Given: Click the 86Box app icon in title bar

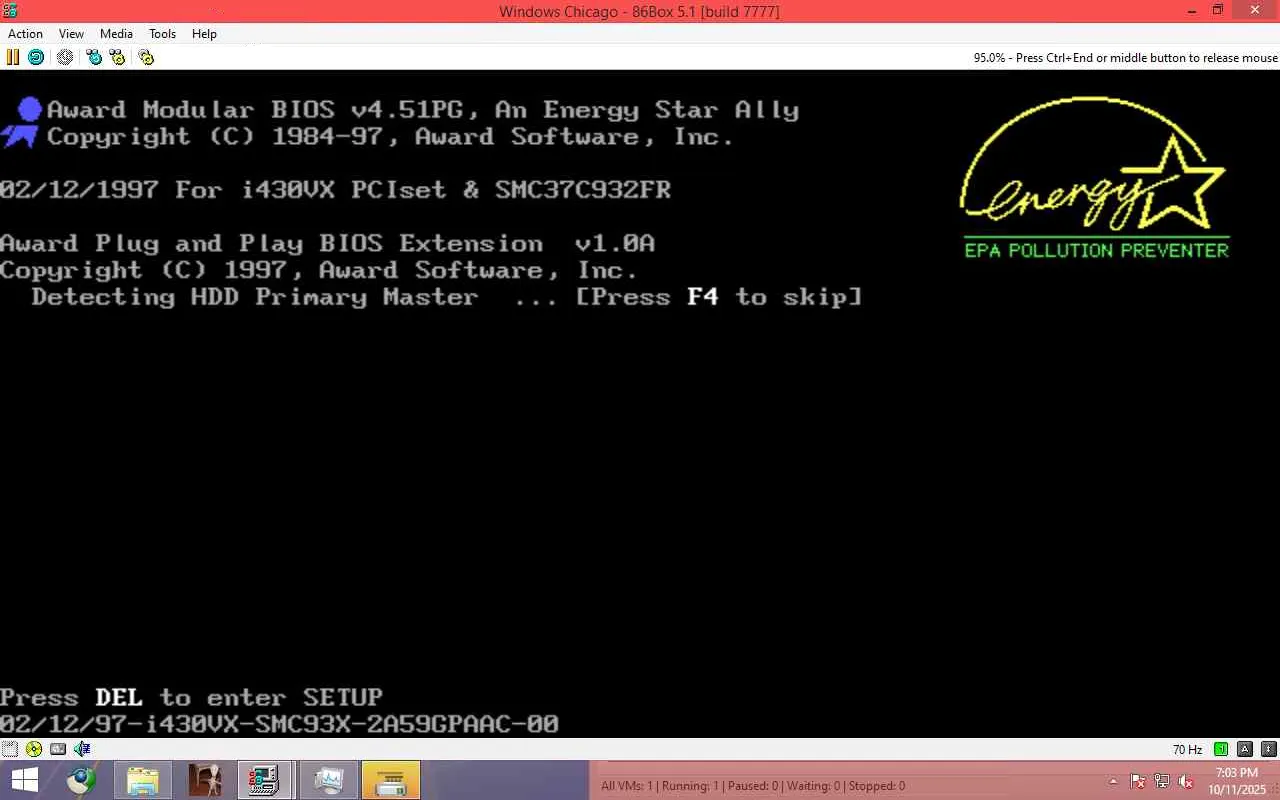Looking at the screenshot, I should 10,10.
